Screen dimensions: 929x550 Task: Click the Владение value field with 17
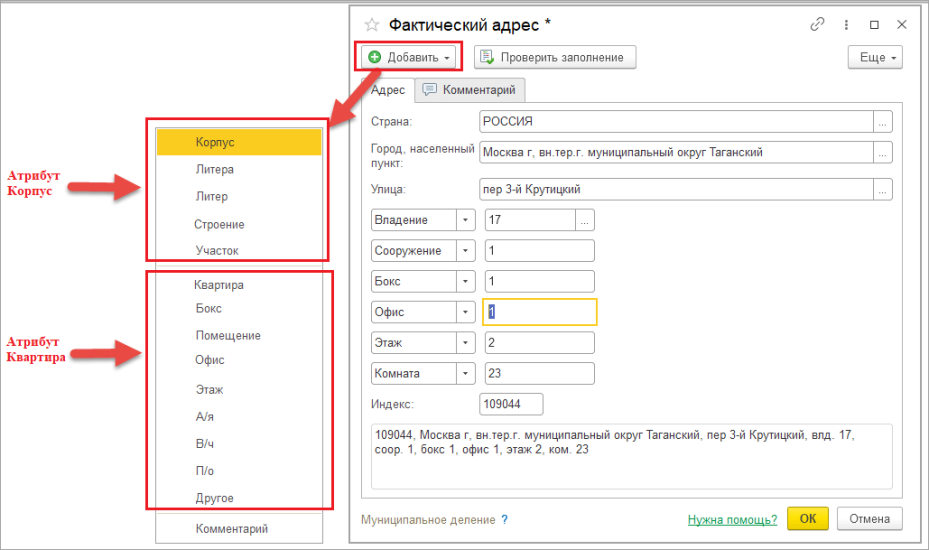pyautogui.click(x=530, y=220)
